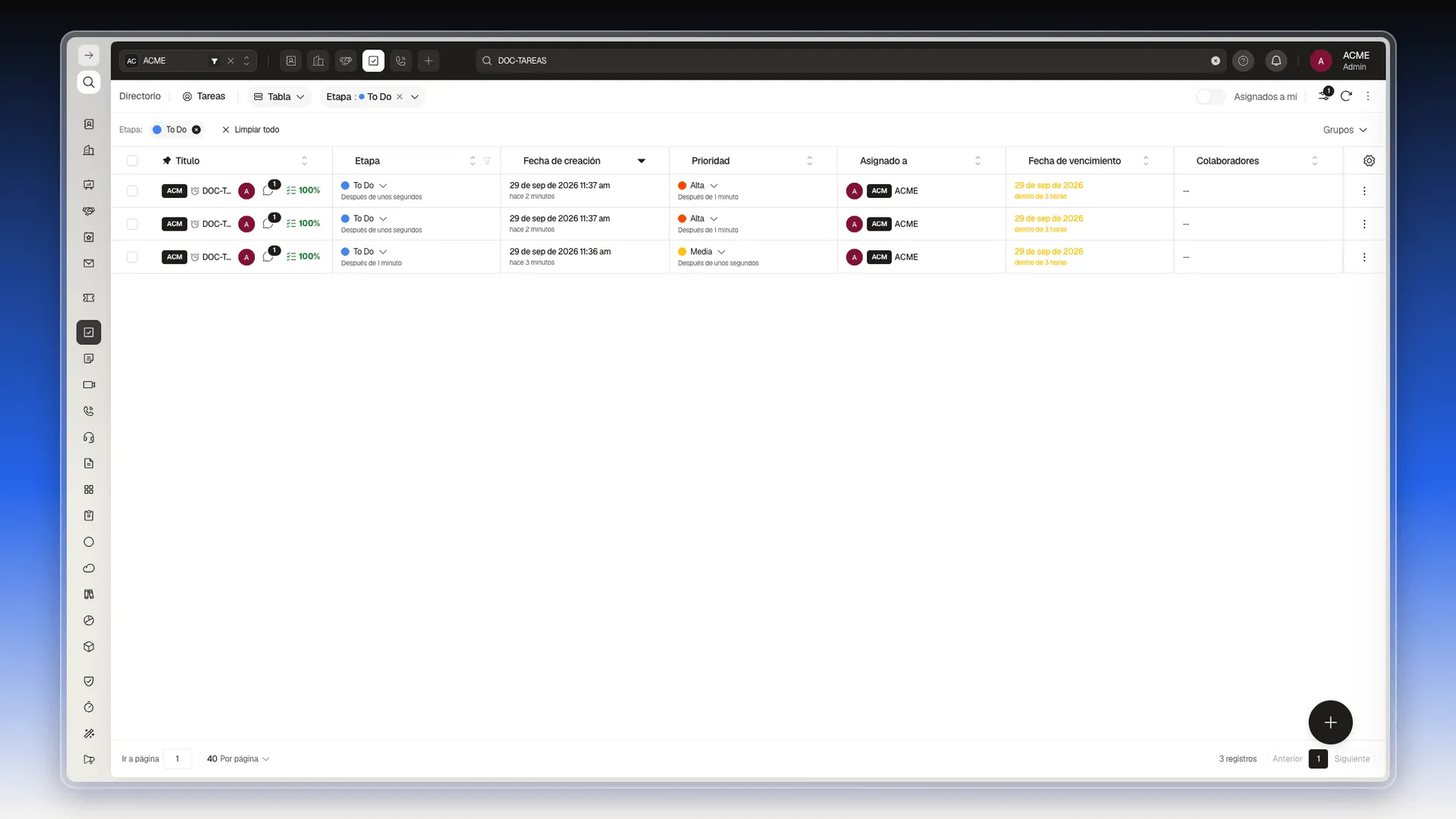Viewport: 1456px width, 819px height.
Task: Add a new tab with the toolbar plus icon
Action: click(428, 61)
